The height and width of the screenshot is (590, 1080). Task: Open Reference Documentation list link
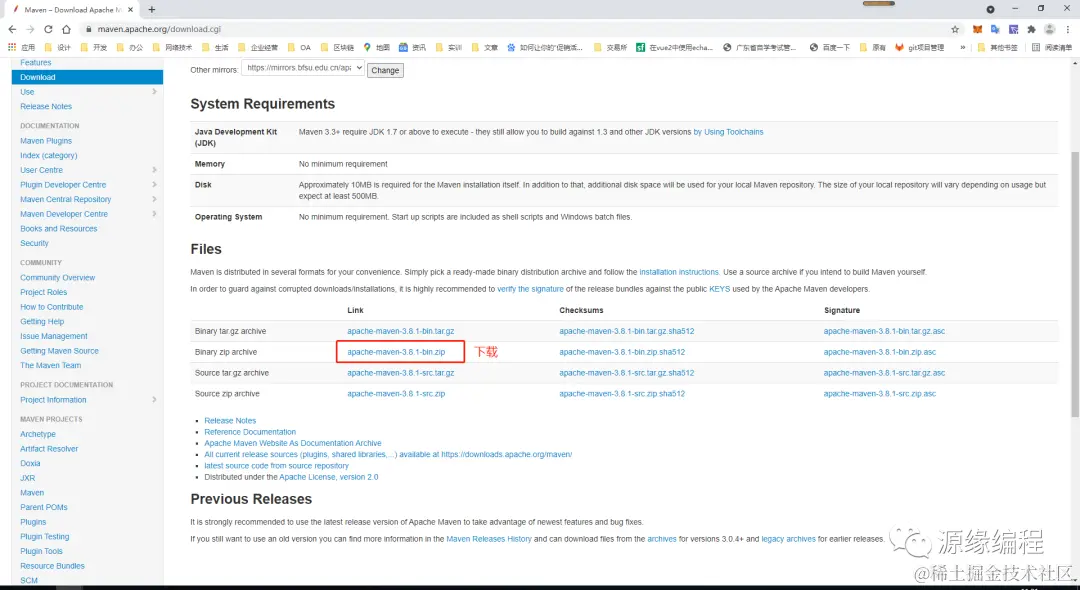tap(250, 432)
